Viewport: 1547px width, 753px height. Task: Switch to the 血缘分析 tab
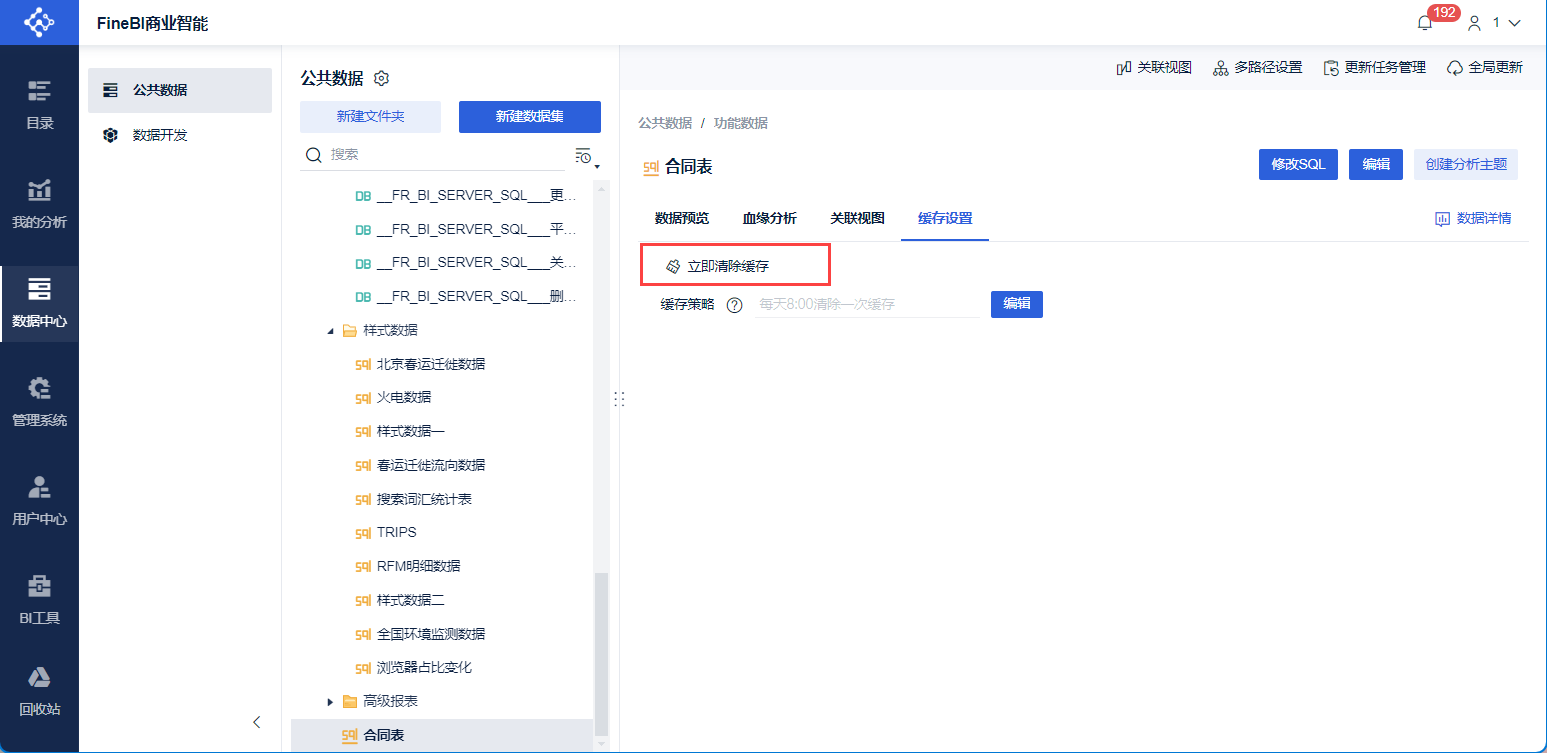[769, 218]
